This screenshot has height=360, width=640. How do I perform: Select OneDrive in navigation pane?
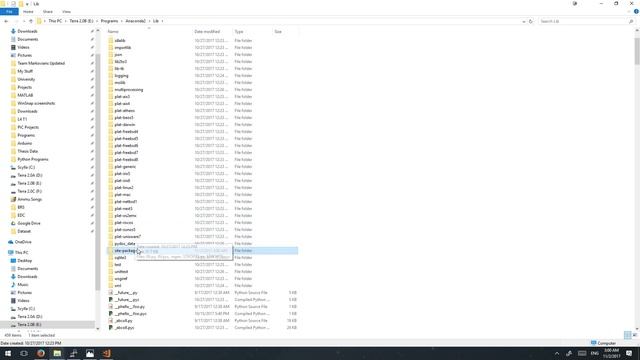coord(23,242)
